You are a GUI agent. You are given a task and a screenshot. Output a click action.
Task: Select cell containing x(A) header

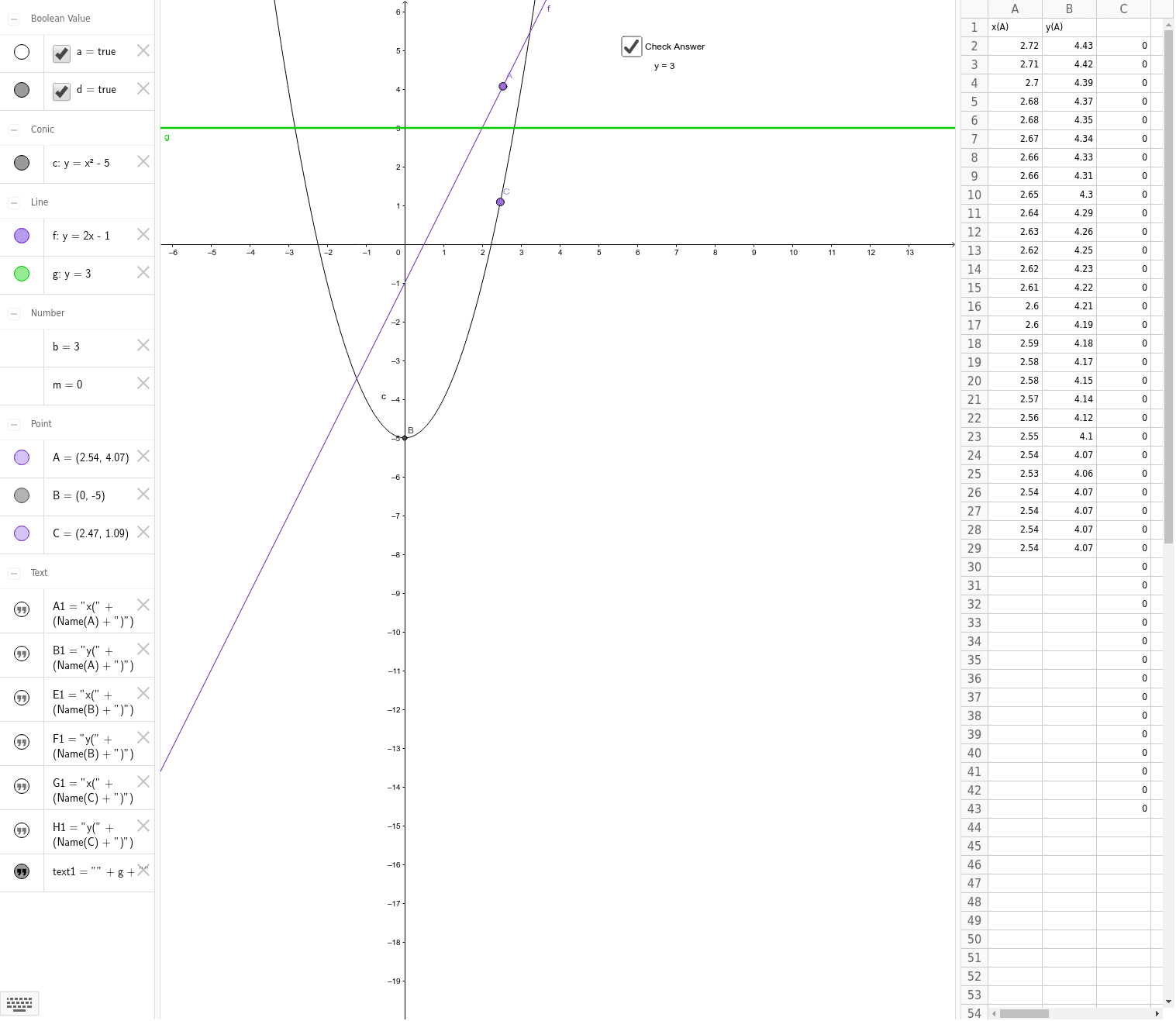(1015, 27)
